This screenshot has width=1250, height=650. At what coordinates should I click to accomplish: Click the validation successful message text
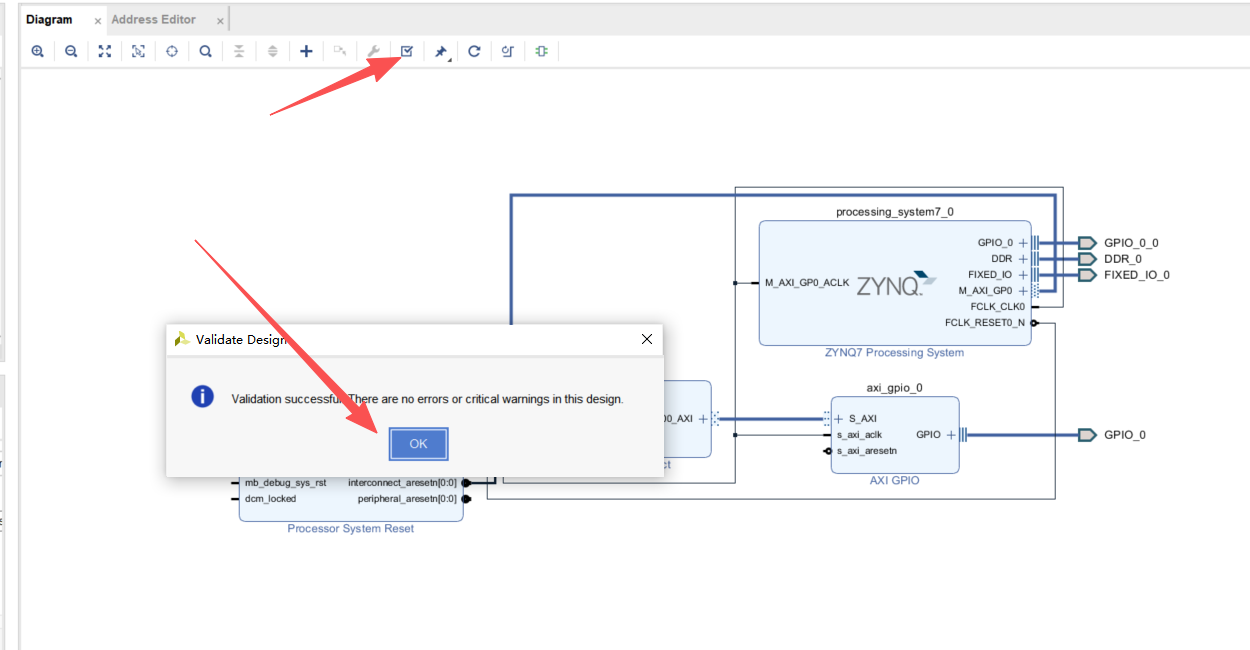click(x=427, y=399)
